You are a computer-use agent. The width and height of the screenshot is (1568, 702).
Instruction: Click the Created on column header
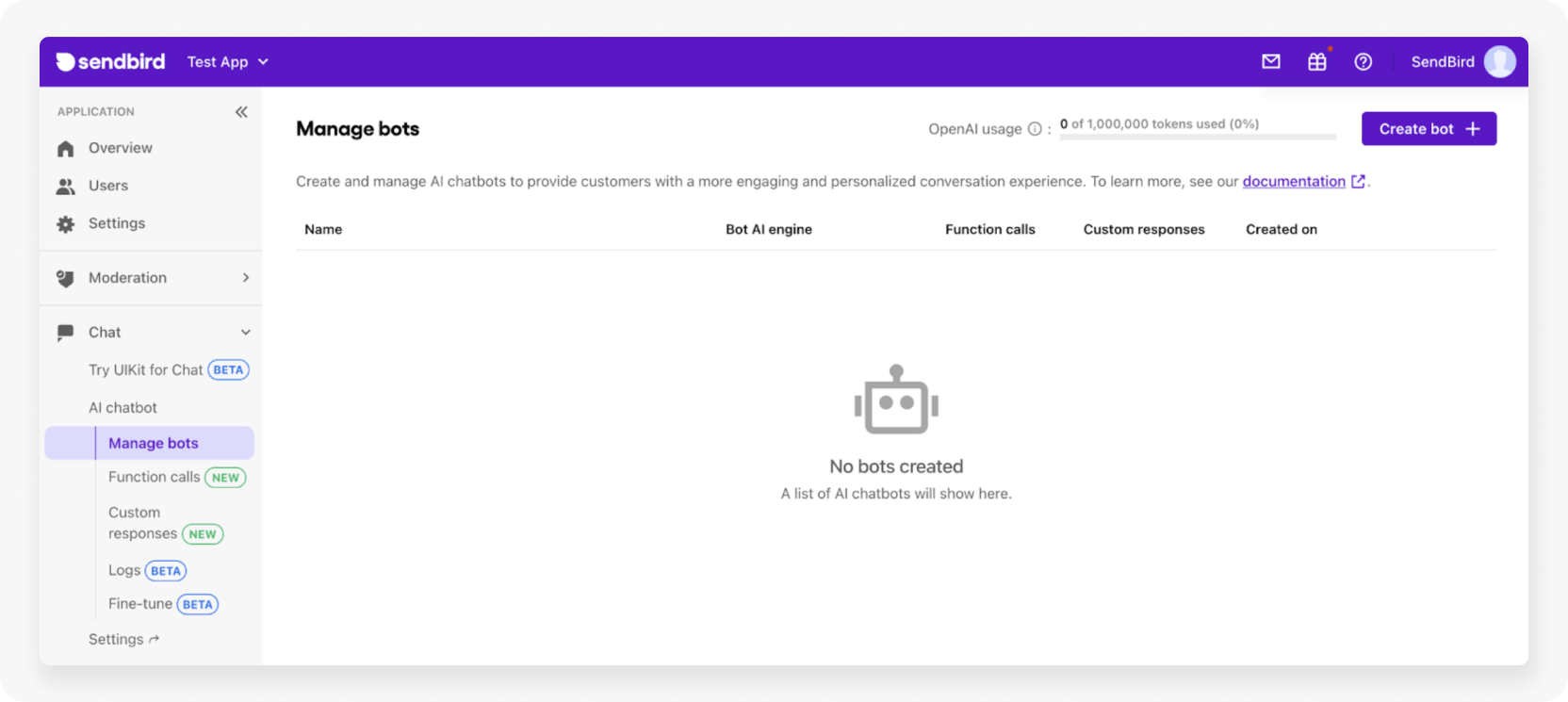click(1282, 229)
